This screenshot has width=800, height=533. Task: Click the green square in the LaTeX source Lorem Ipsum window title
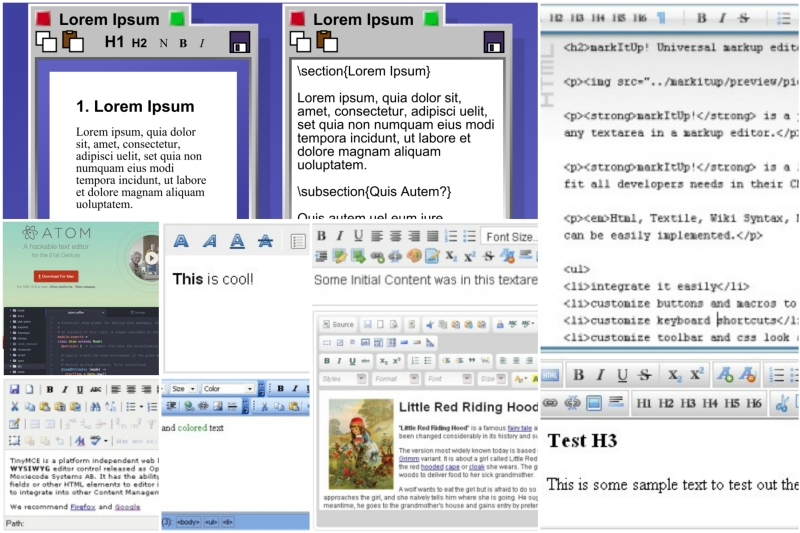pyautogui.click(x=431, y=19)
